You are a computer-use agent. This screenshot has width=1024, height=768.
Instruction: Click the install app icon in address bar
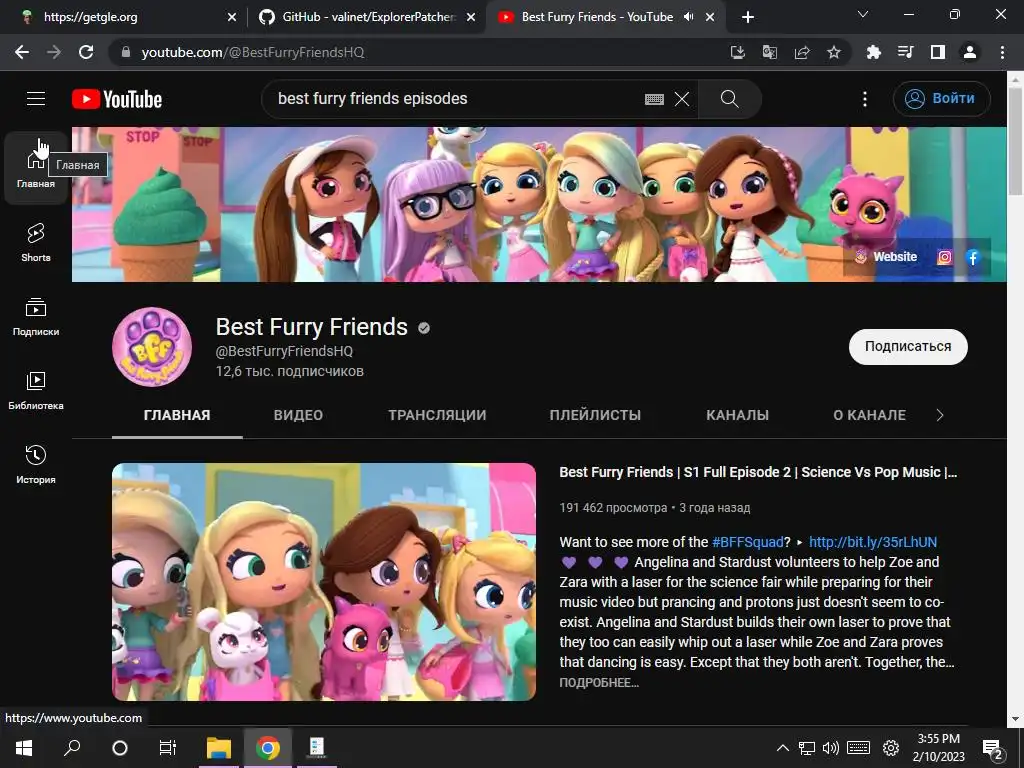point(737,52)
